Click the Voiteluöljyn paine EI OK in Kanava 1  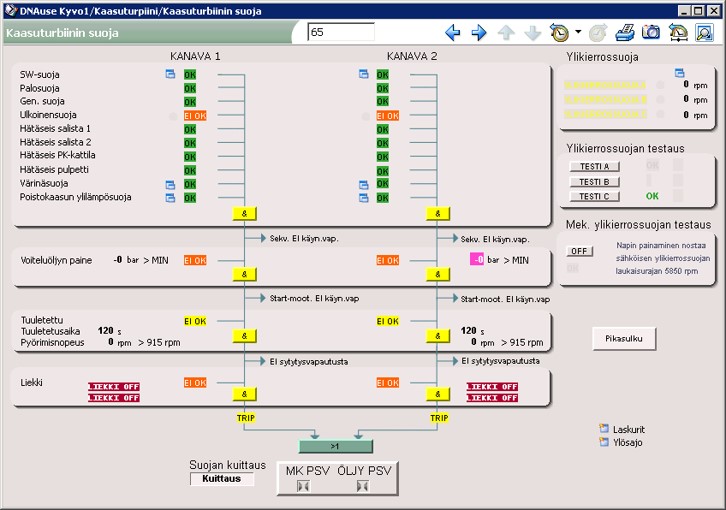195,260
